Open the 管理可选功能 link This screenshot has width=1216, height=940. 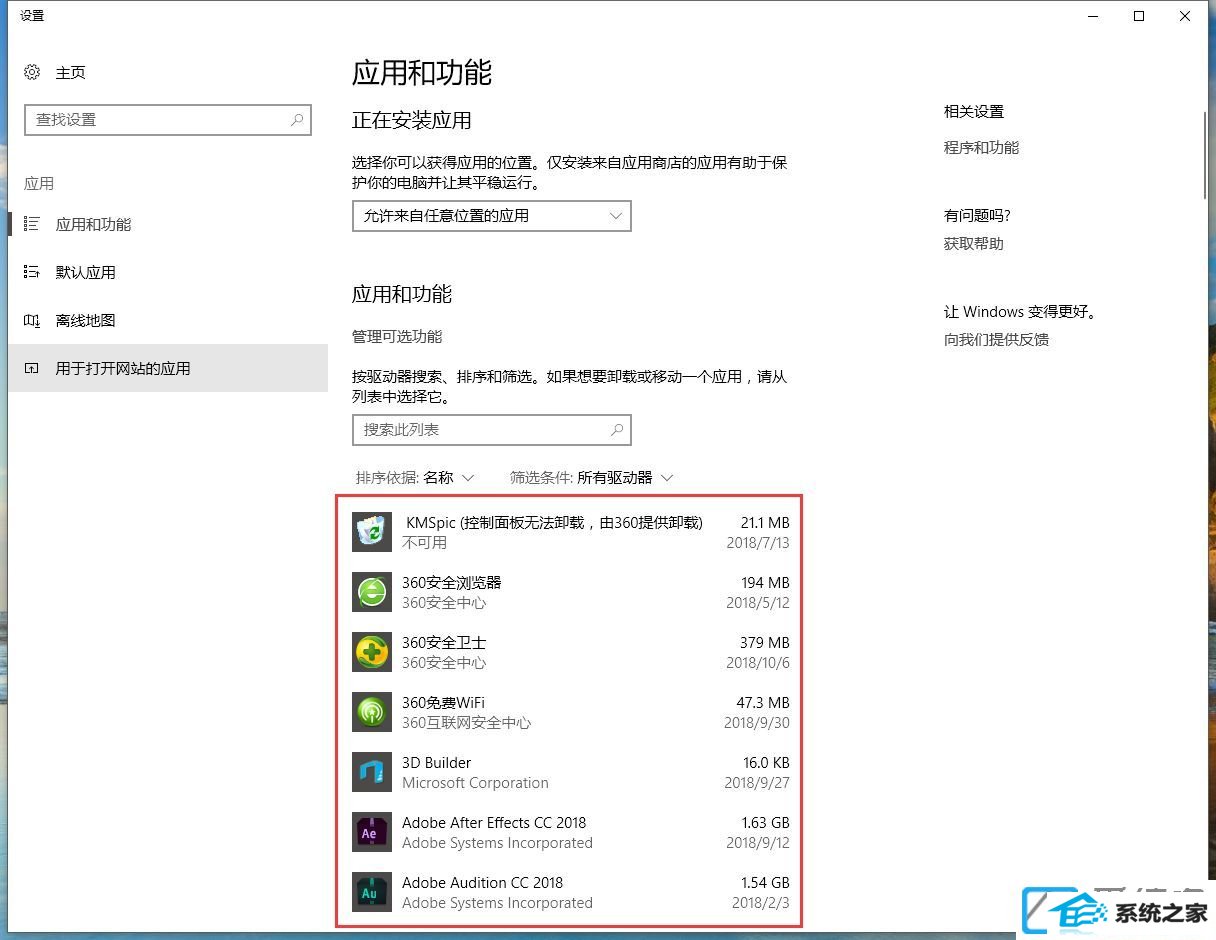pos(397,337)
